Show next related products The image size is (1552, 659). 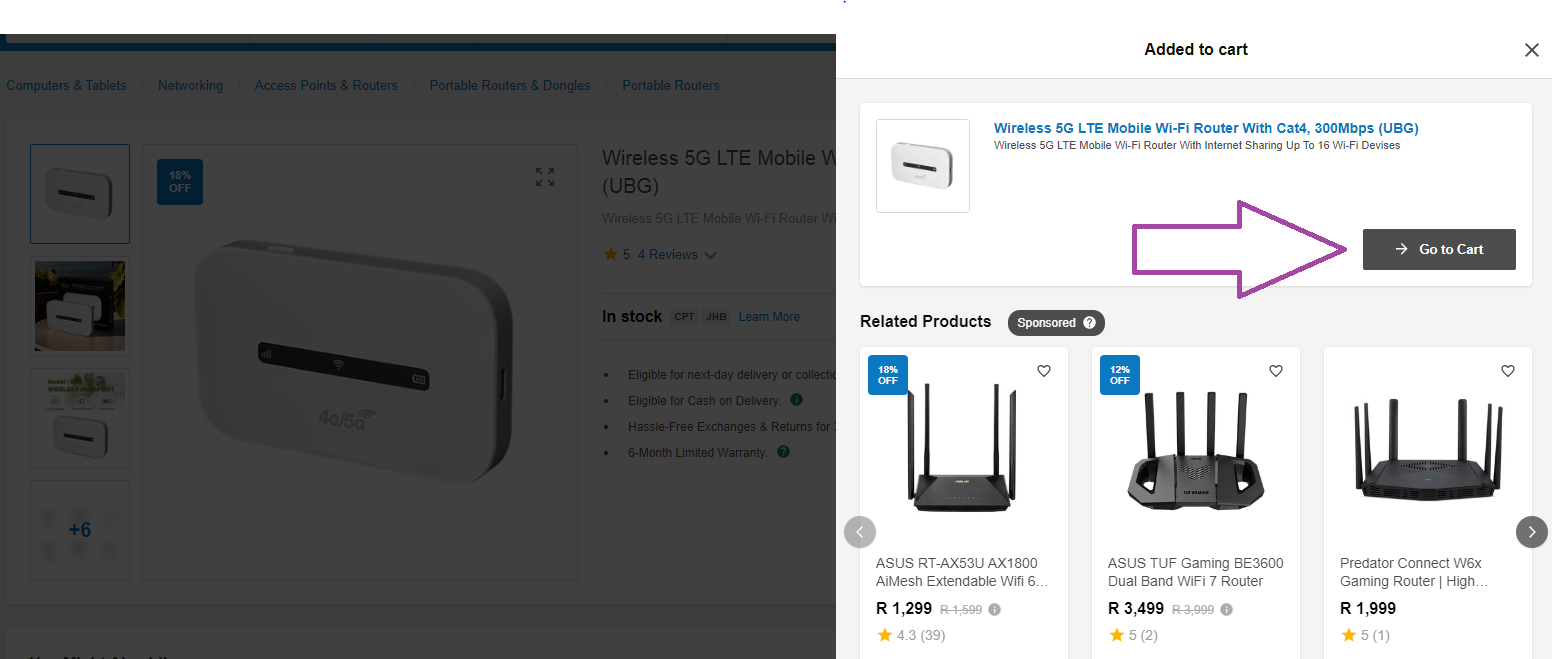[1532, 532]
